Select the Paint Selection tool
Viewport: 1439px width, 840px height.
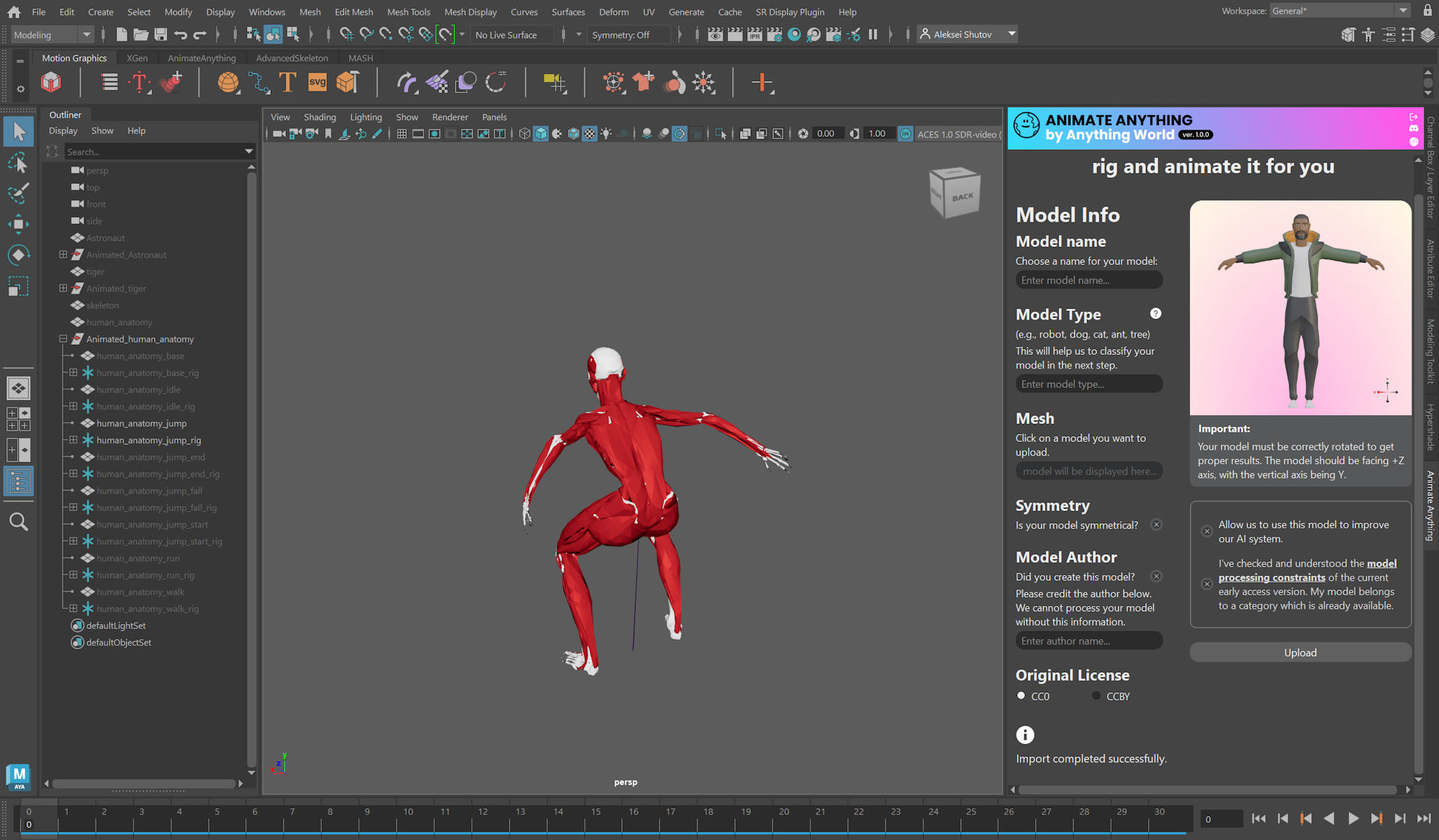coord(18,193)
